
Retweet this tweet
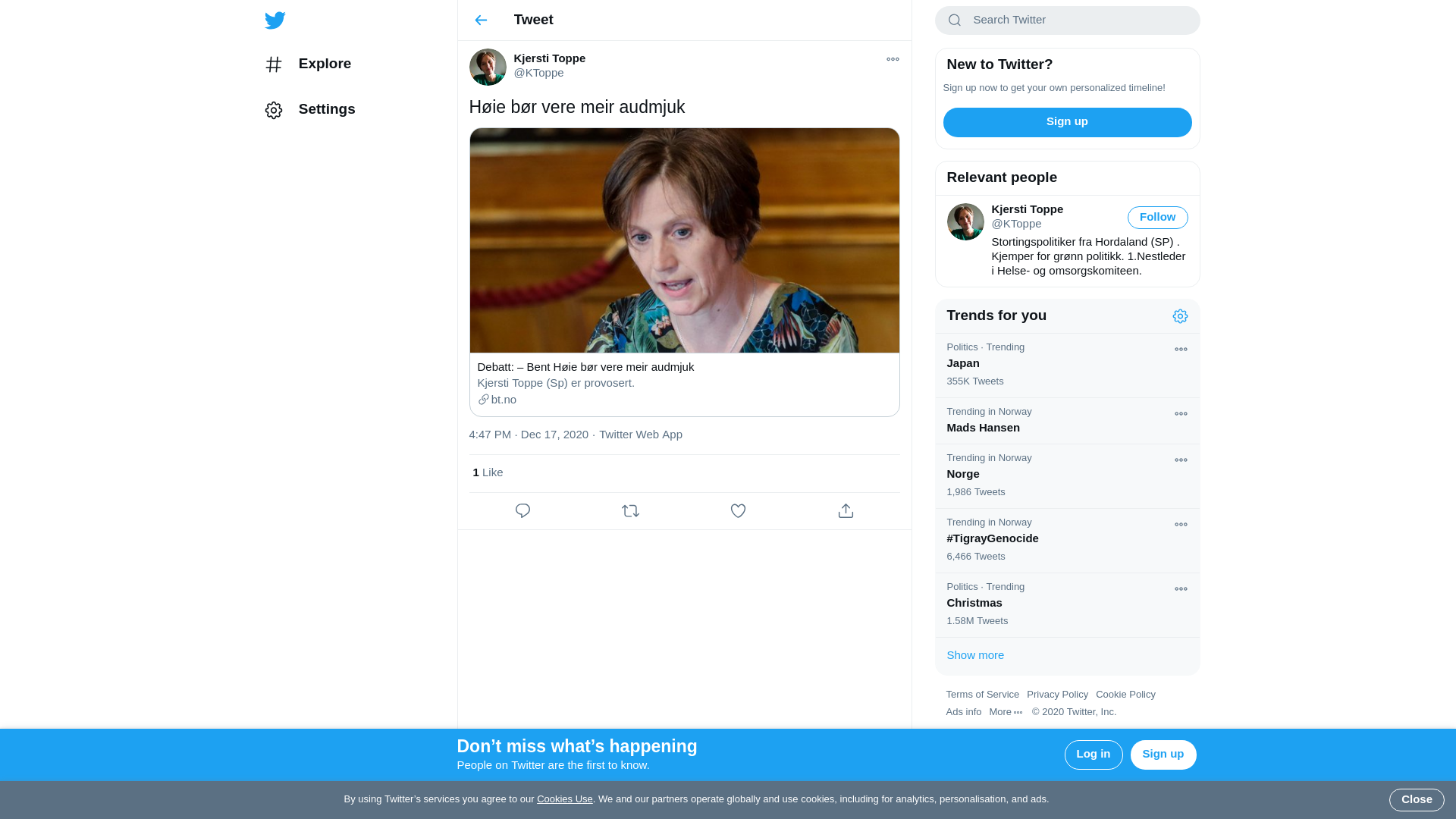pos(630,511)
